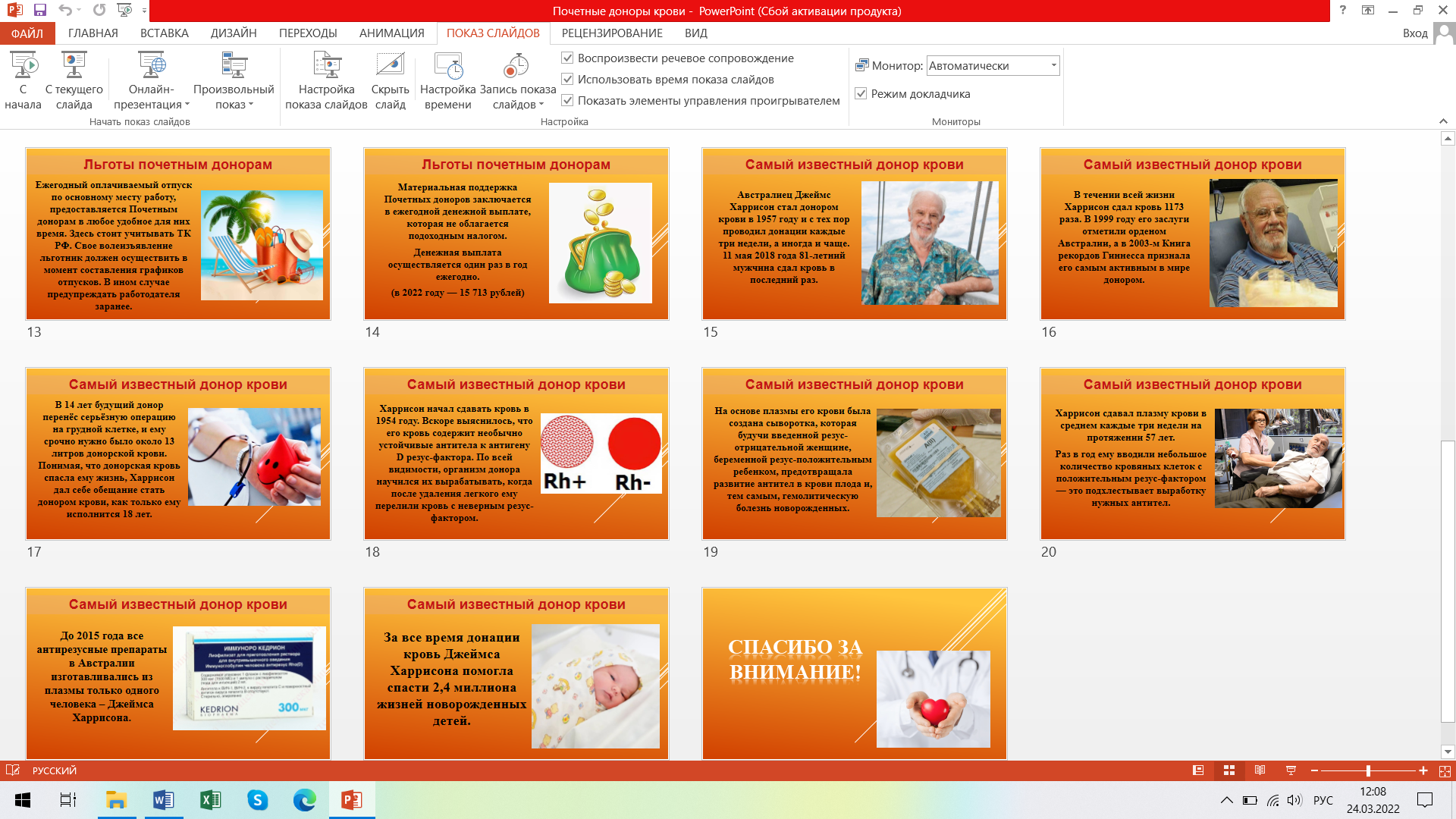Open the spell check status icon

coord(13,770)
